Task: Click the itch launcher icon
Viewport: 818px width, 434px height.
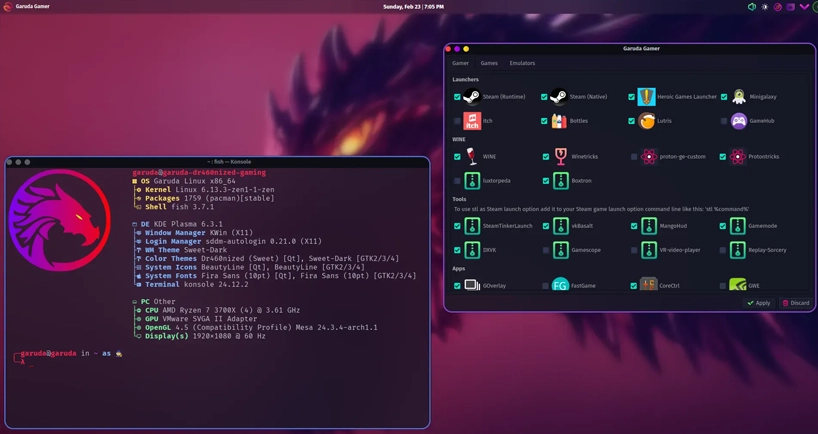Action: pos(472,121)
